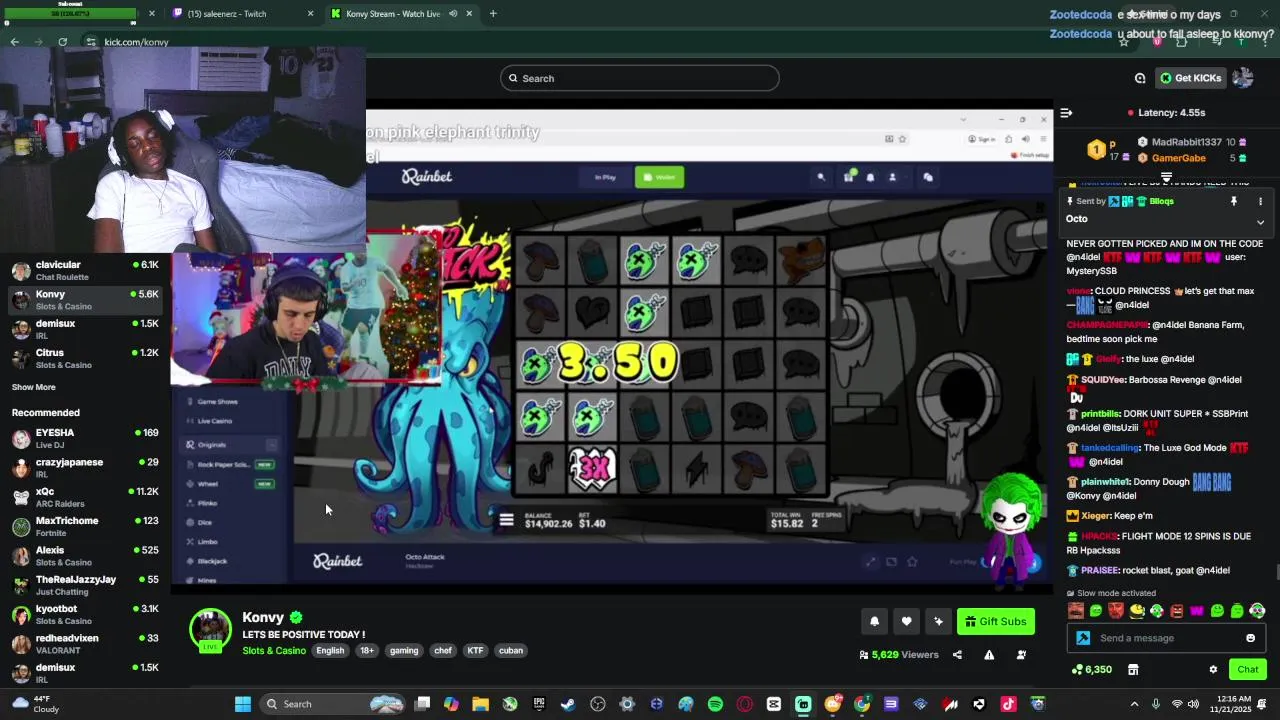
Task: Open kyootbot channel in recommended list
Action: [x=85, y=614]
